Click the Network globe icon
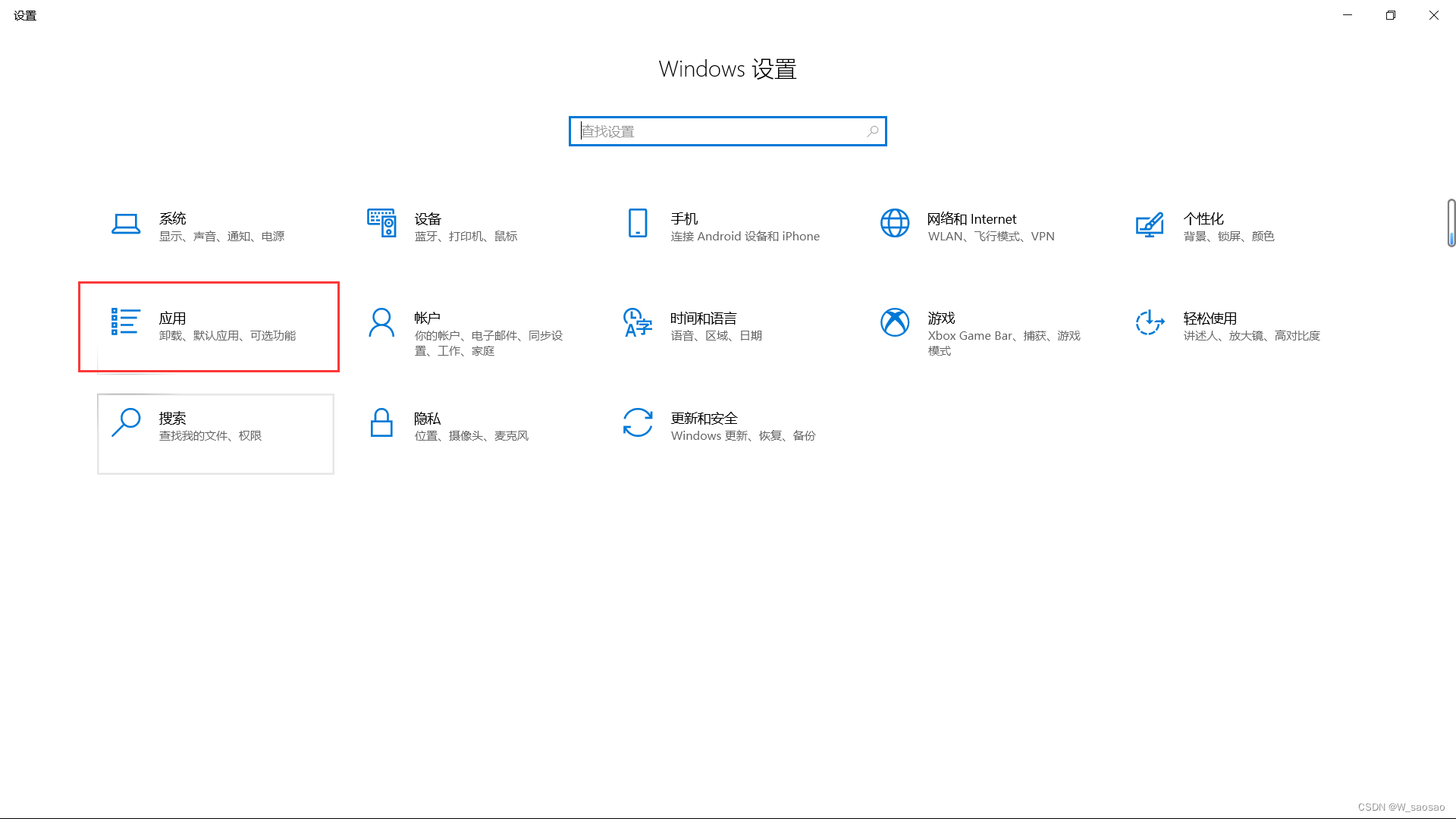1456x819 pixels. [x=895, y=223]
